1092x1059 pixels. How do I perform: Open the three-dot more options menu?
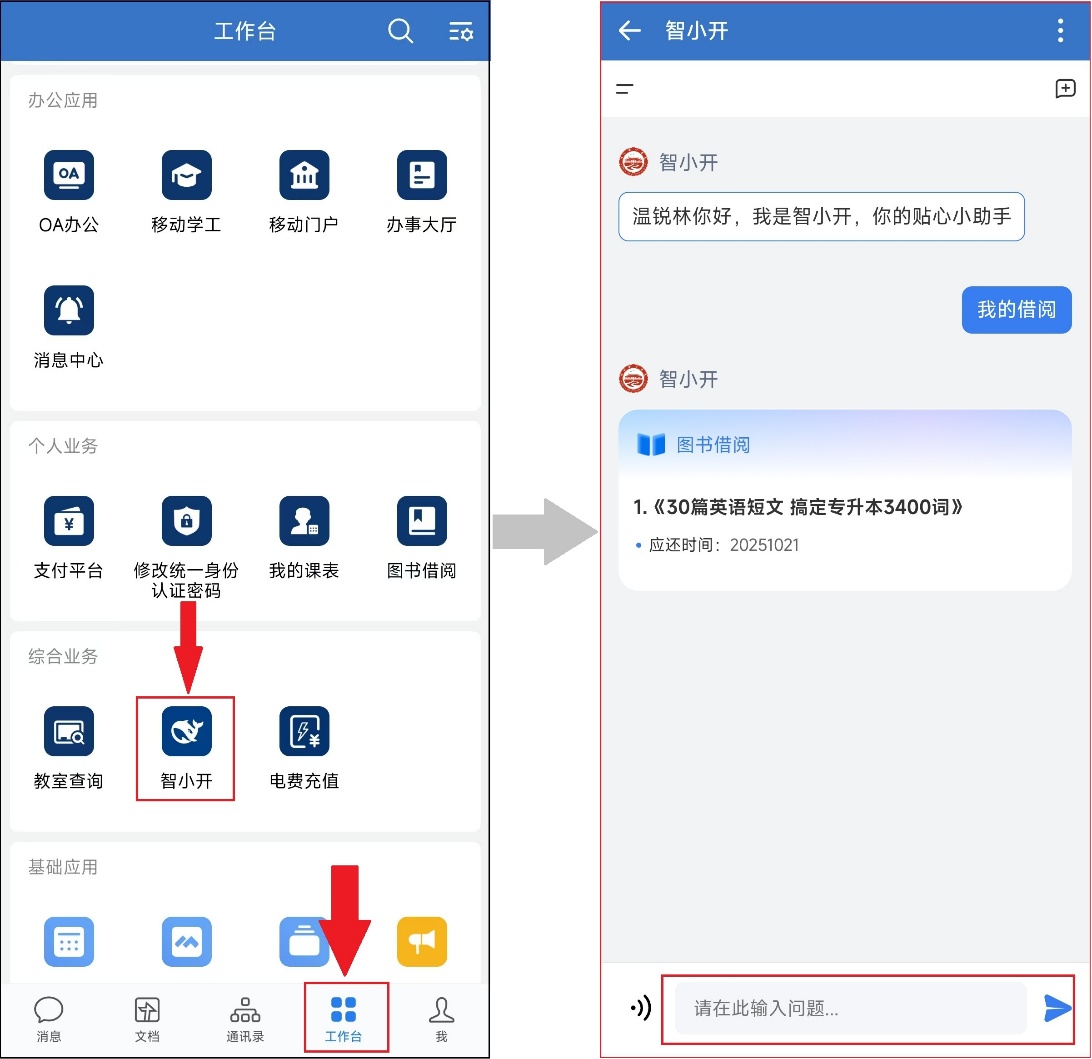[1060, 30]
